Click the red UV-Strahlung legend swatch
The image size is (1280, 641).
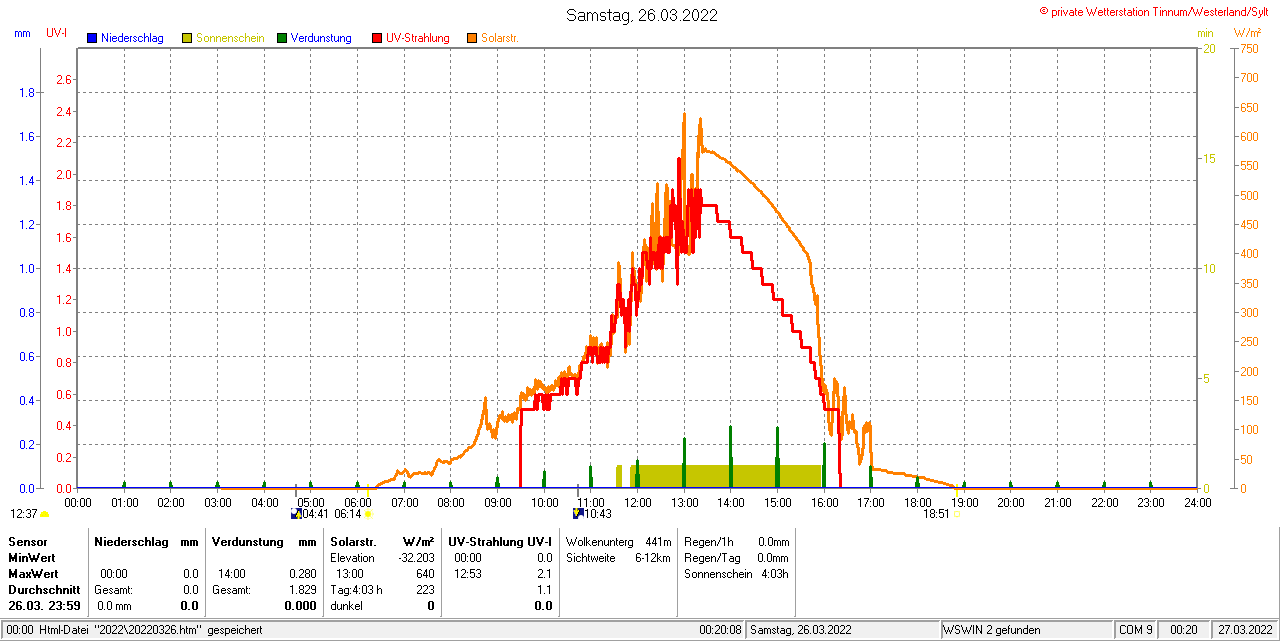[377, 38]
